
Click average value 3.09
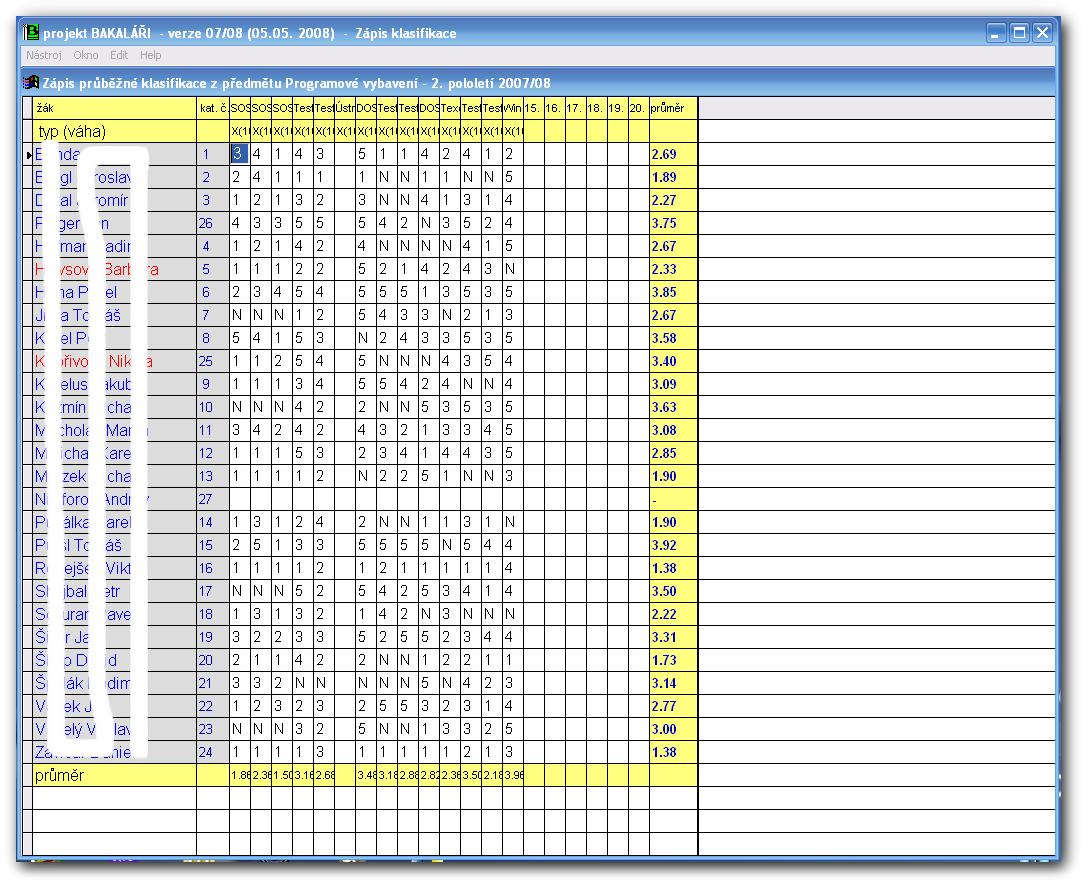[x=664, y=384]
